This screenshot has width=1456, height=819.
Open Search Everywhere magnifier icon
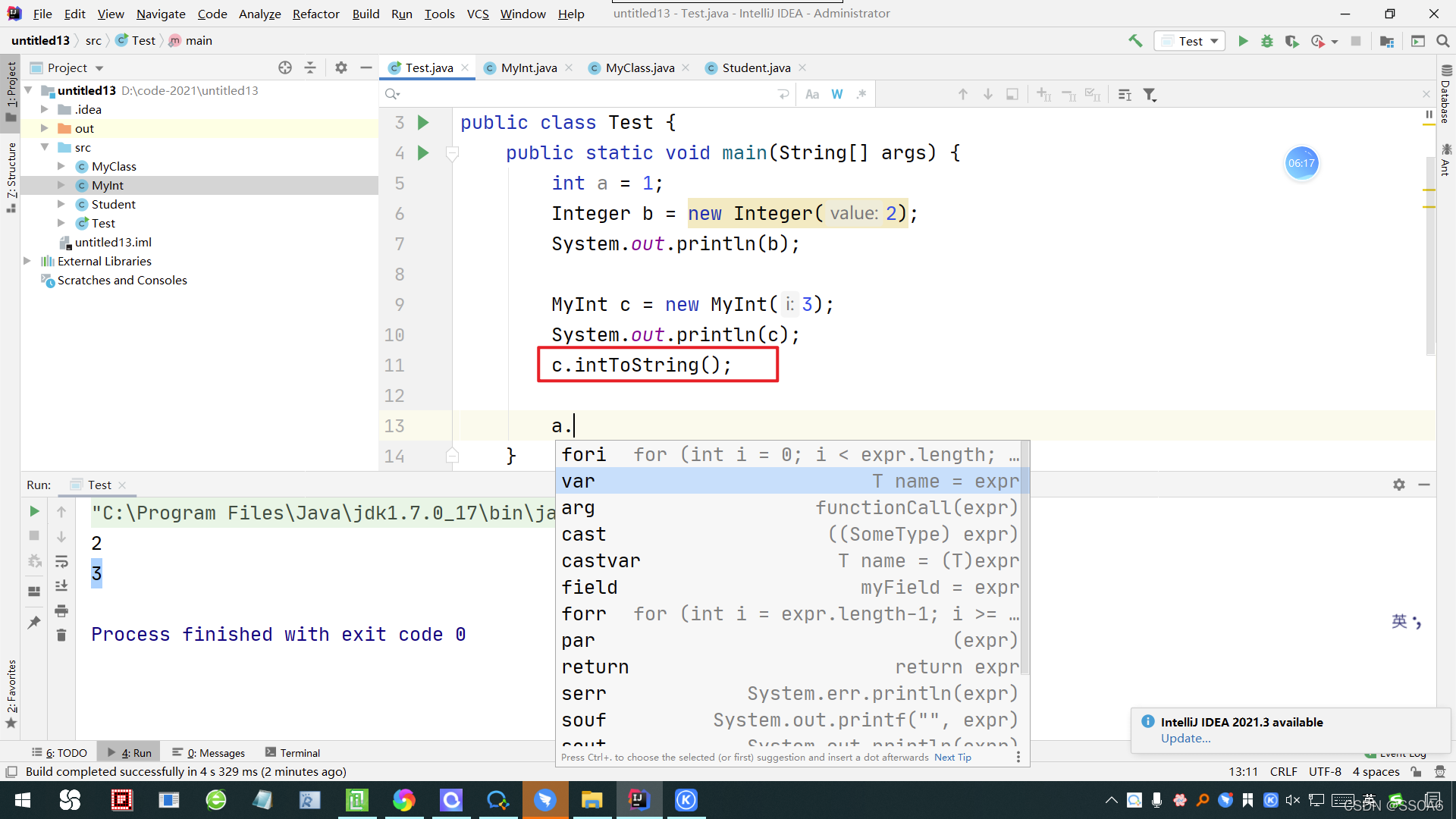point(1443,41)
